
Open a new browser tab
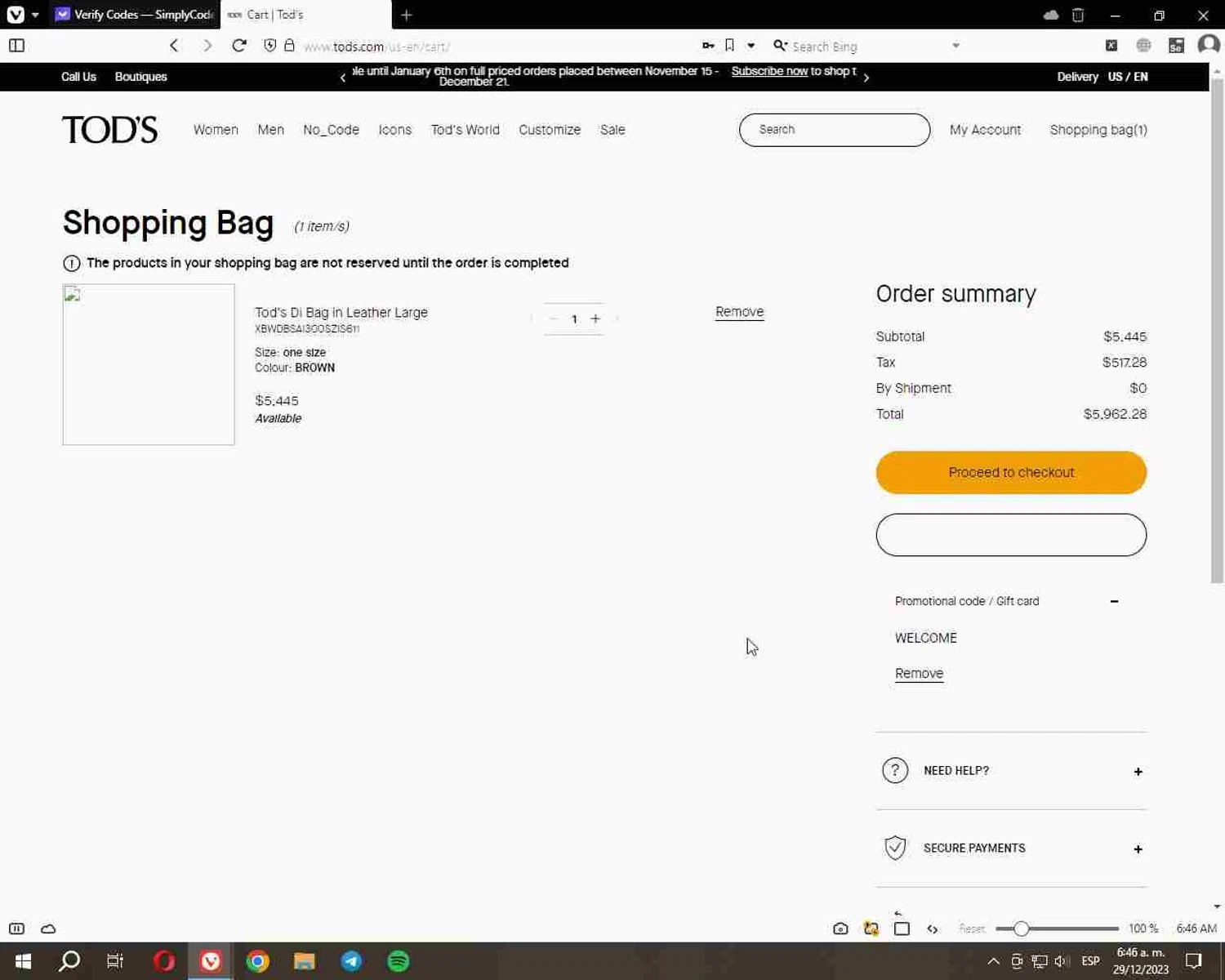tap(406, 15)
